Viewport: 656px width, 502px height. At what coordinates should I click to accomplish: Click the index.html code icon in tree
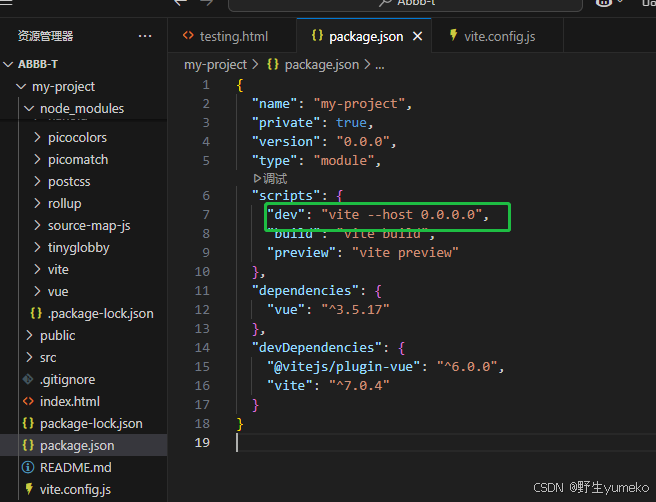(x=28, y=401)
